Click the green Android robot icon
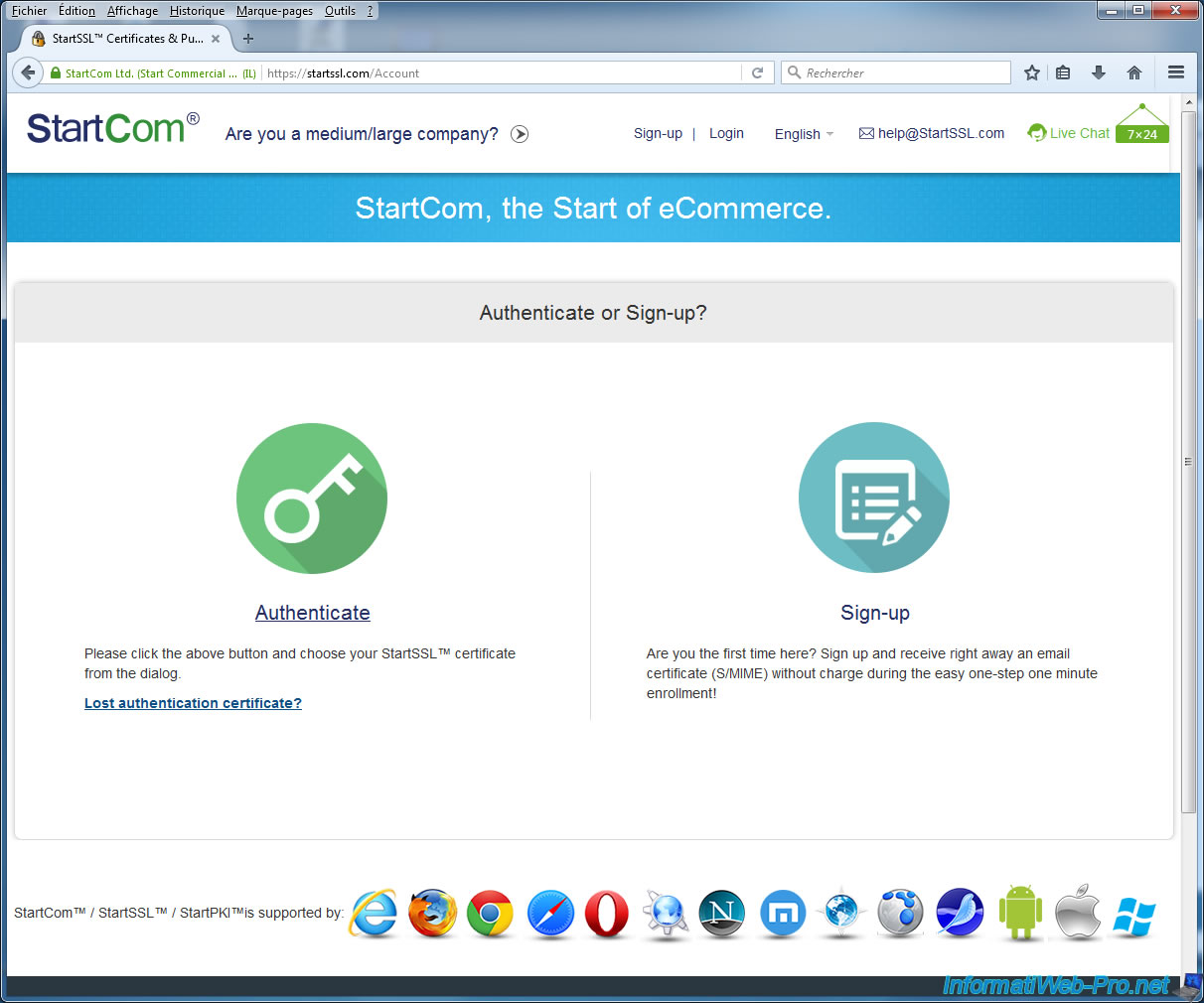 click(1020, 911)
